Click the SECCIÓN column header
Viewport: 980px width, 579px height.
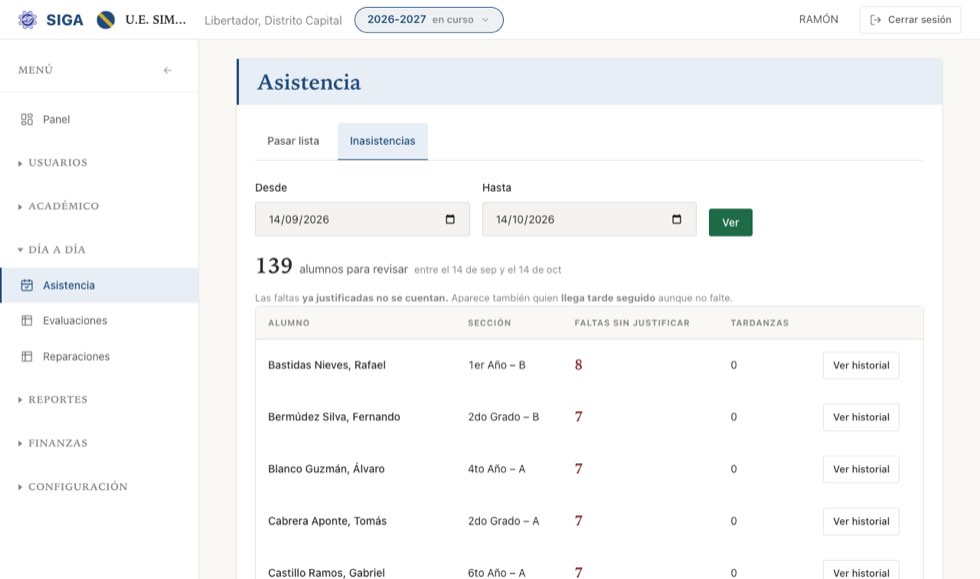click(x=489, y=323)
